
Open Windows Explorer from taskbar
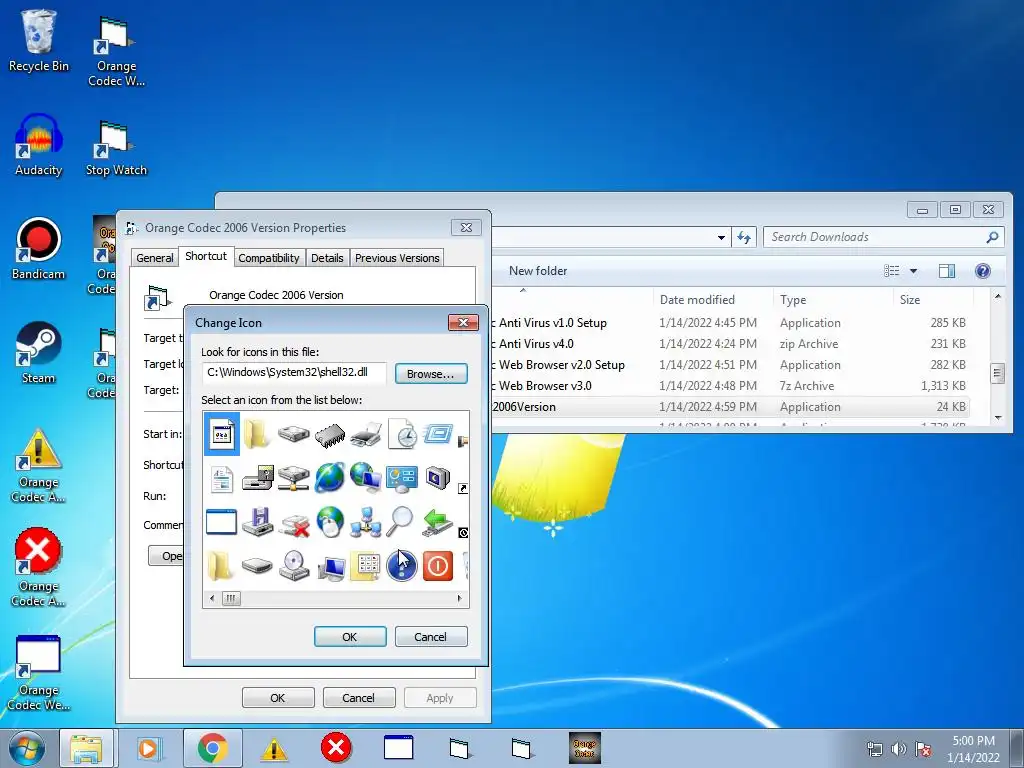[x=86, y=748]
